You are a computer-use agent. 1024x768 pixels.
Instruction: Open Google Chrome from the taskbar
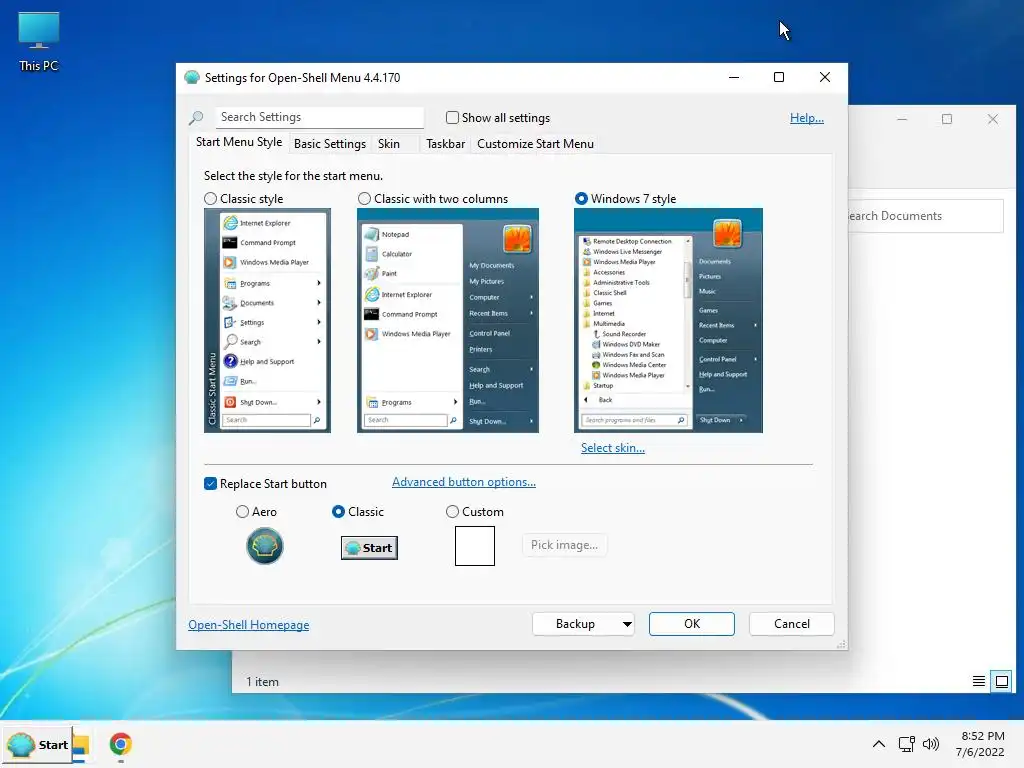pos(120,744)
